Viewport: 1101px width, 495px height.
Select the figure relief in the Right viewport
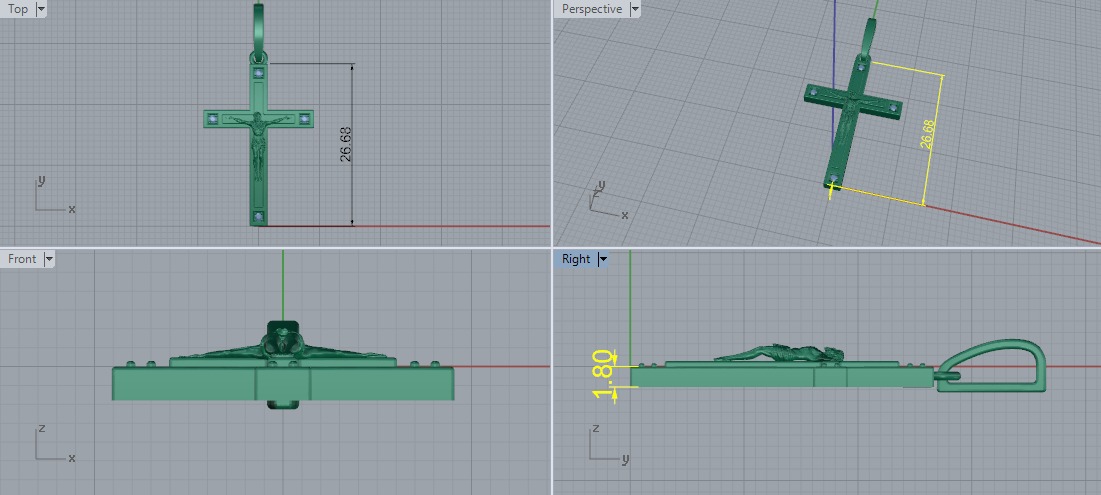point(779,353)
